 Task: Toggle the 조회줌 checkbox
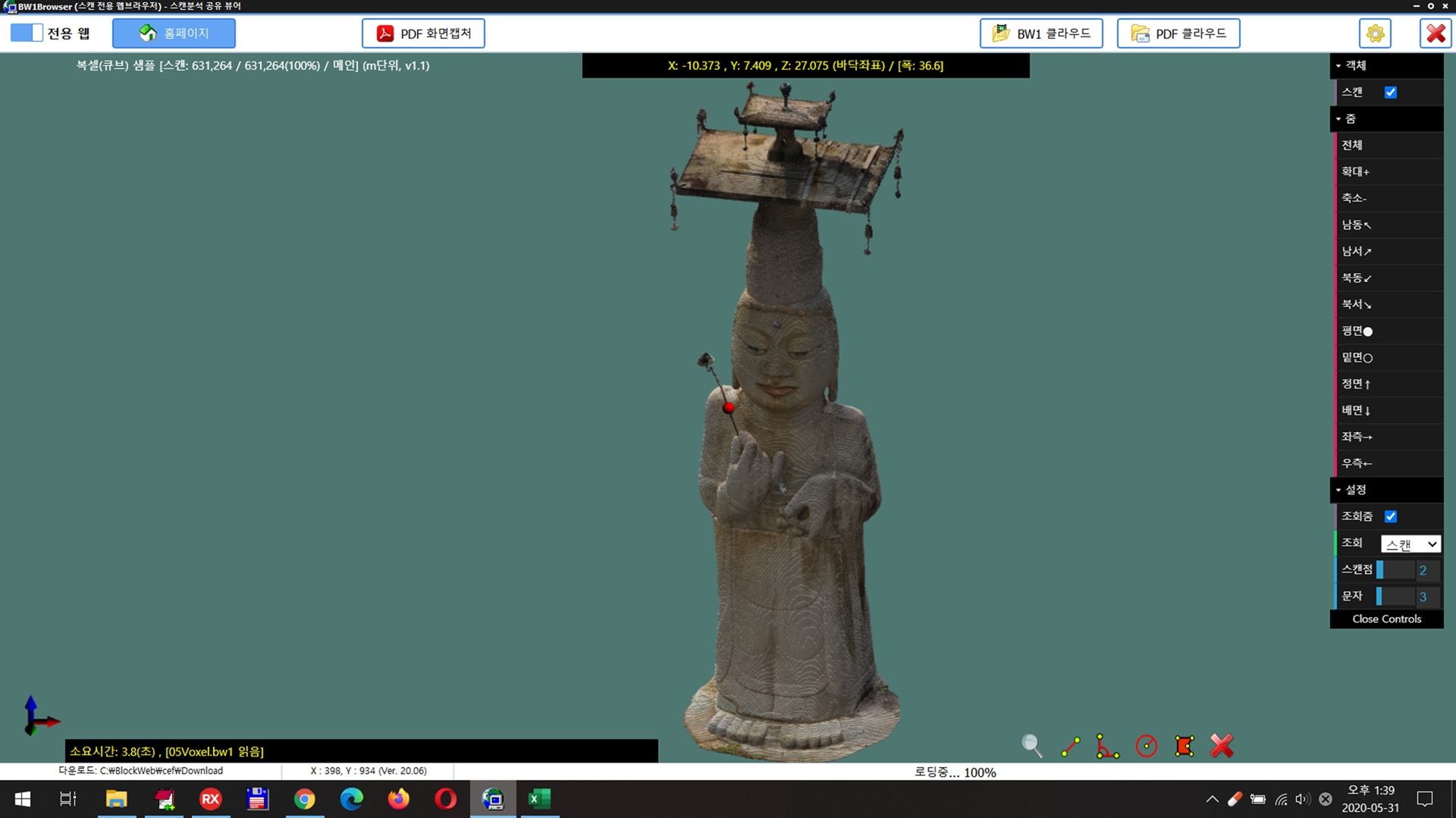[x=1390, y=516]
